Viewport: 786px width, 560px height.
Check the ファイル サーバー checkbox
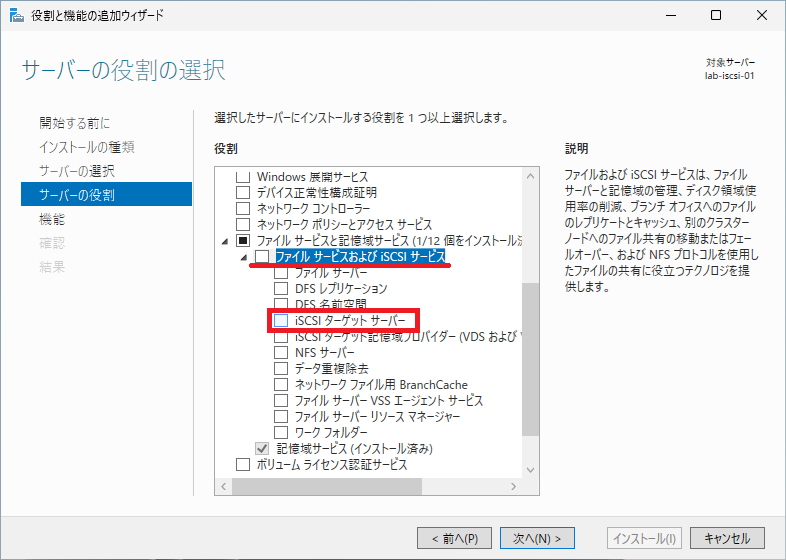(x=281, y=273)
